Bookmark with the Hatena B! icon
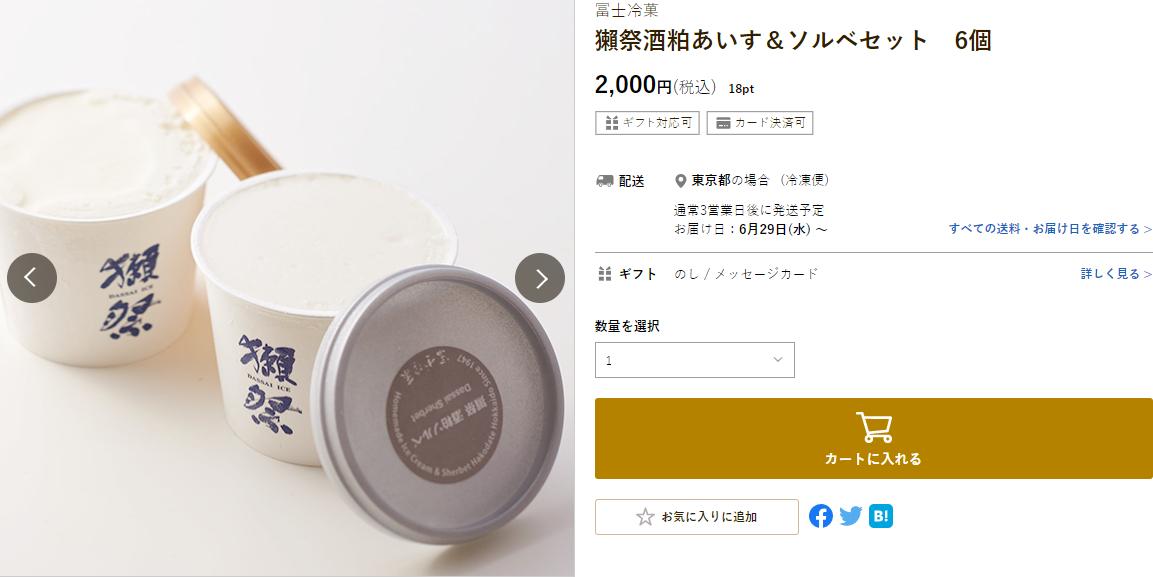This screenshot has width=1153, height=577. pos(881,516)
